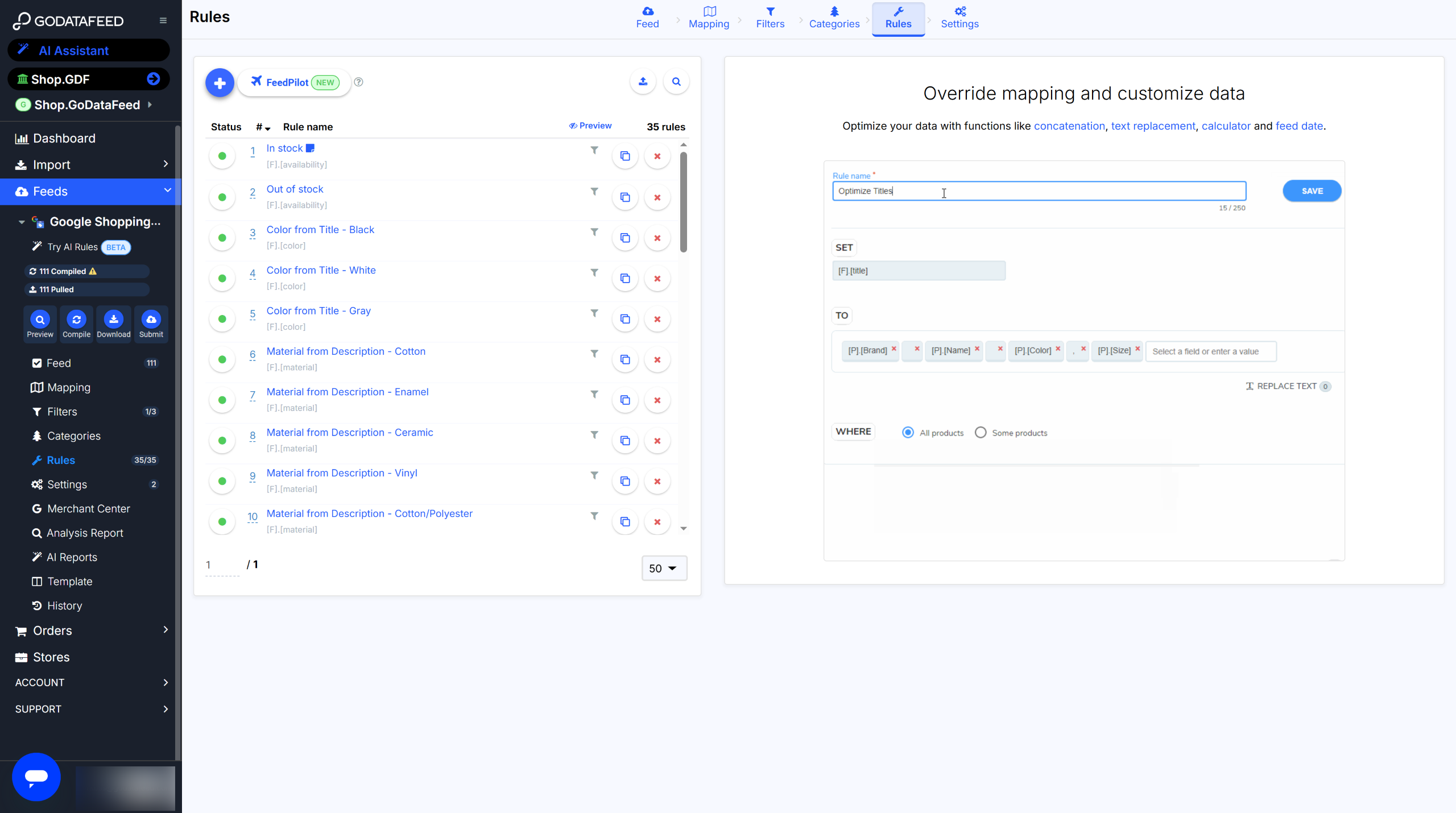The width and height of the screenshot is (1456, 813).
Task: Open the Mapping tab in top navigation
Action: click(709, 18)
